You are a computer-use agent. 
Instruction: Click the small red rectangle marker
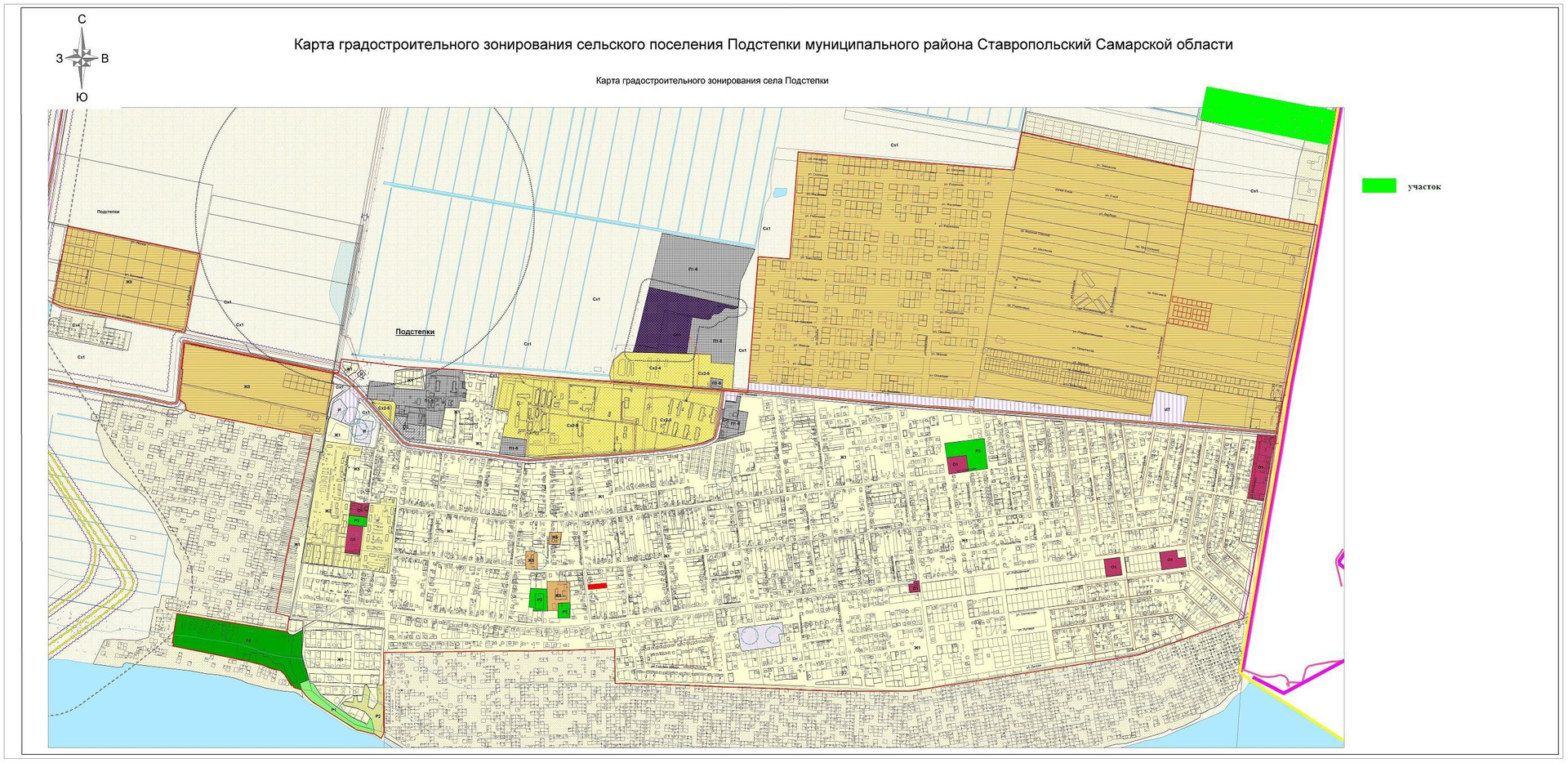(598, 587)
